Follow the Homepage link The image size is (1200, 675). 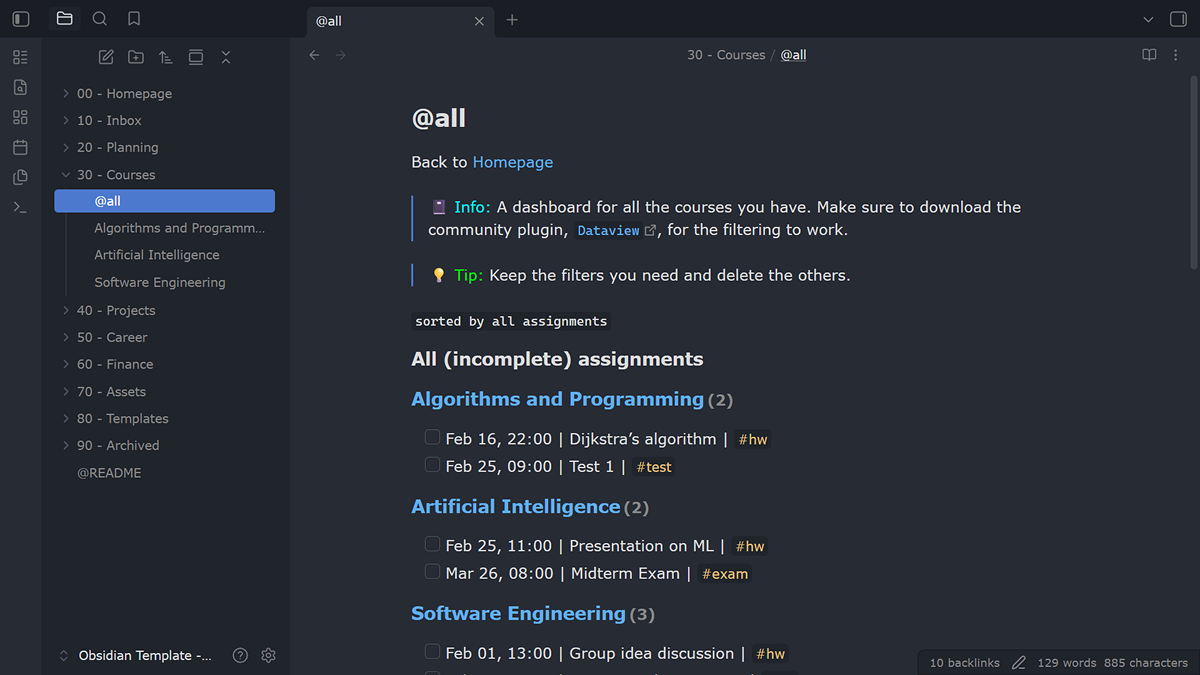tap(512, 162)
